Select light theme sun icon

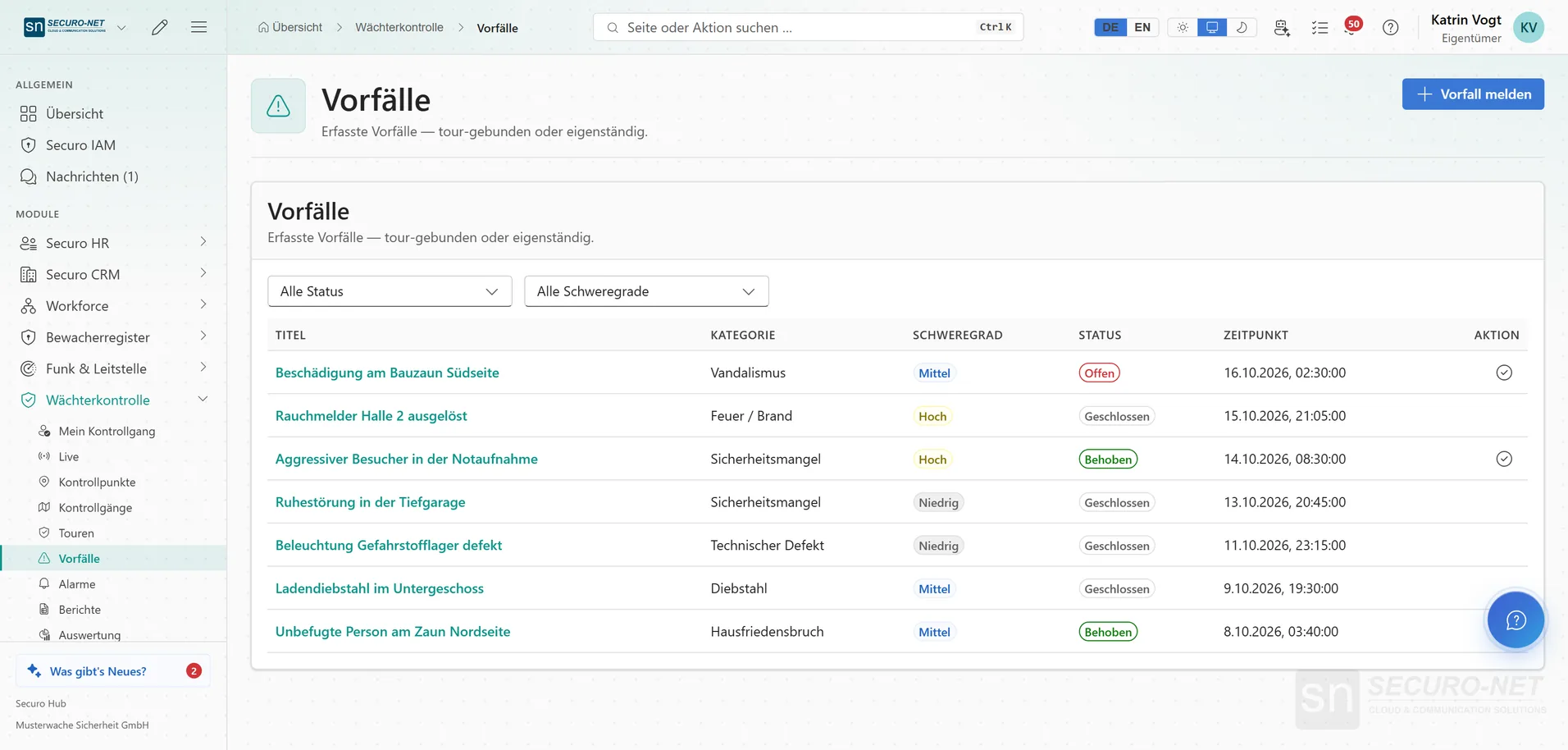tap(1182, 27)
